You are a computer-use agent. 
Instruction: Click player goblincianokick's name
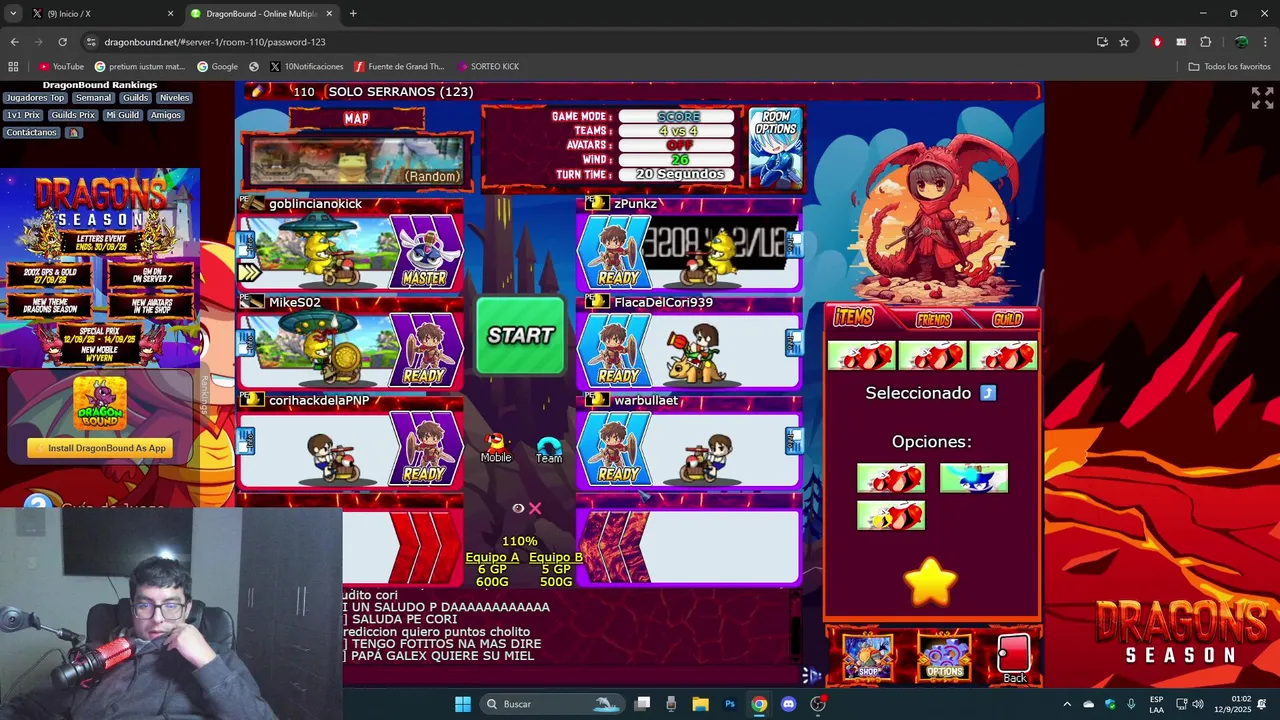(315, 204)
